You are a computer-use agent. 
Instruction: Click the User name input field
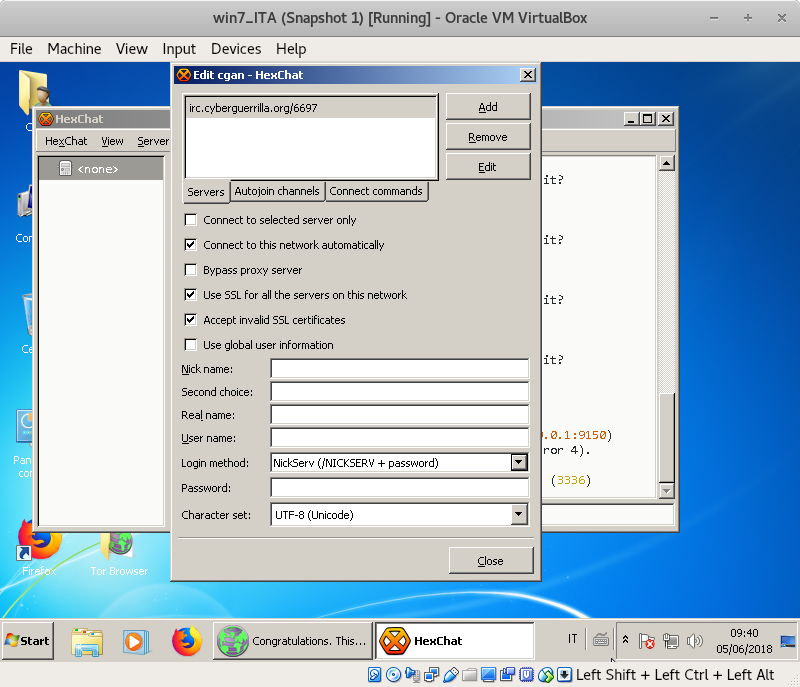pyautogui.click(x=399, y=438)
